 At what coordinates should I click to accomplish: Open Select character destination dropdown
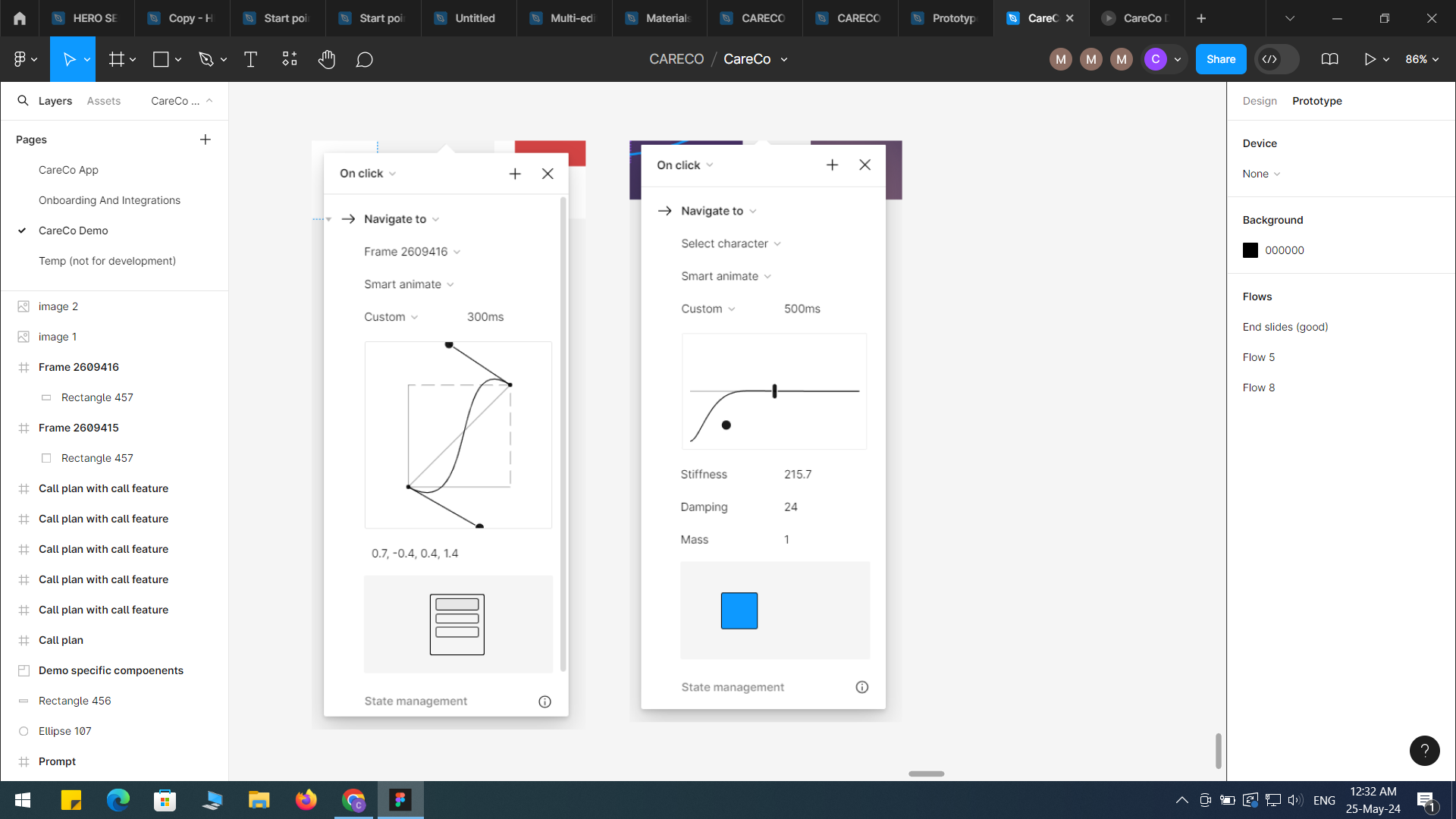(x=731, y=243)
